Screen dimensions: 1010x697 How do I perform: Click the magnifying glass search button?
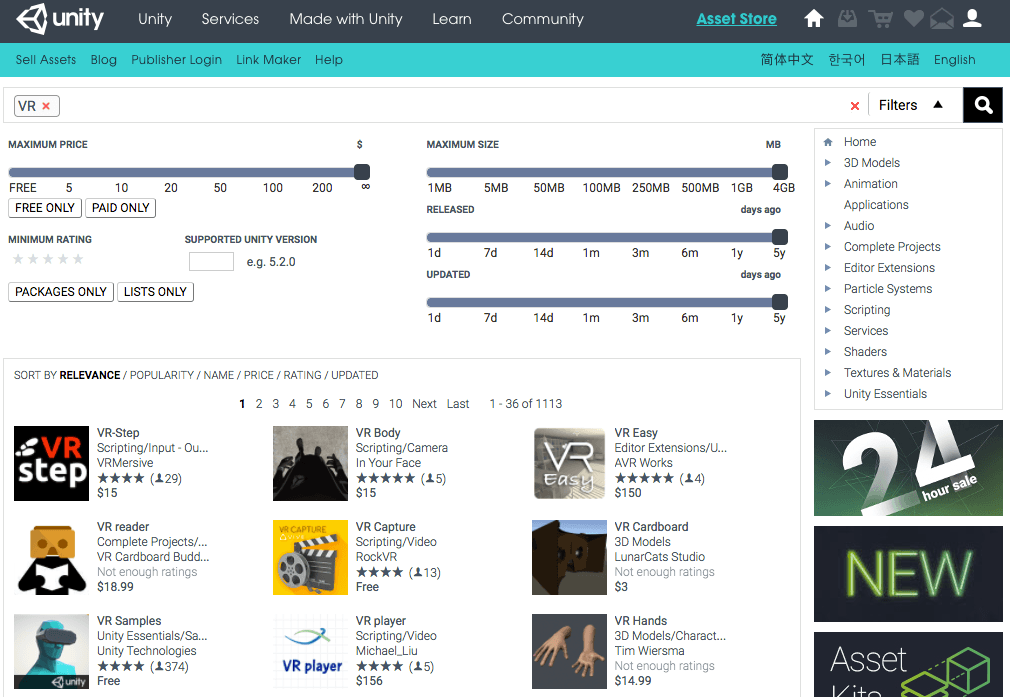point(983,105)
